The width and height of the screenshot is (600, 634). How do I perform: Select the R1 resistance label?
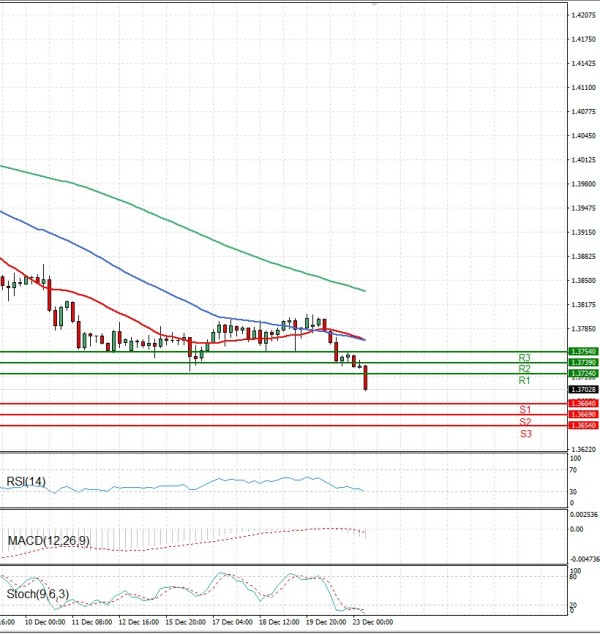pyautogui.click(x=524, y=381)
